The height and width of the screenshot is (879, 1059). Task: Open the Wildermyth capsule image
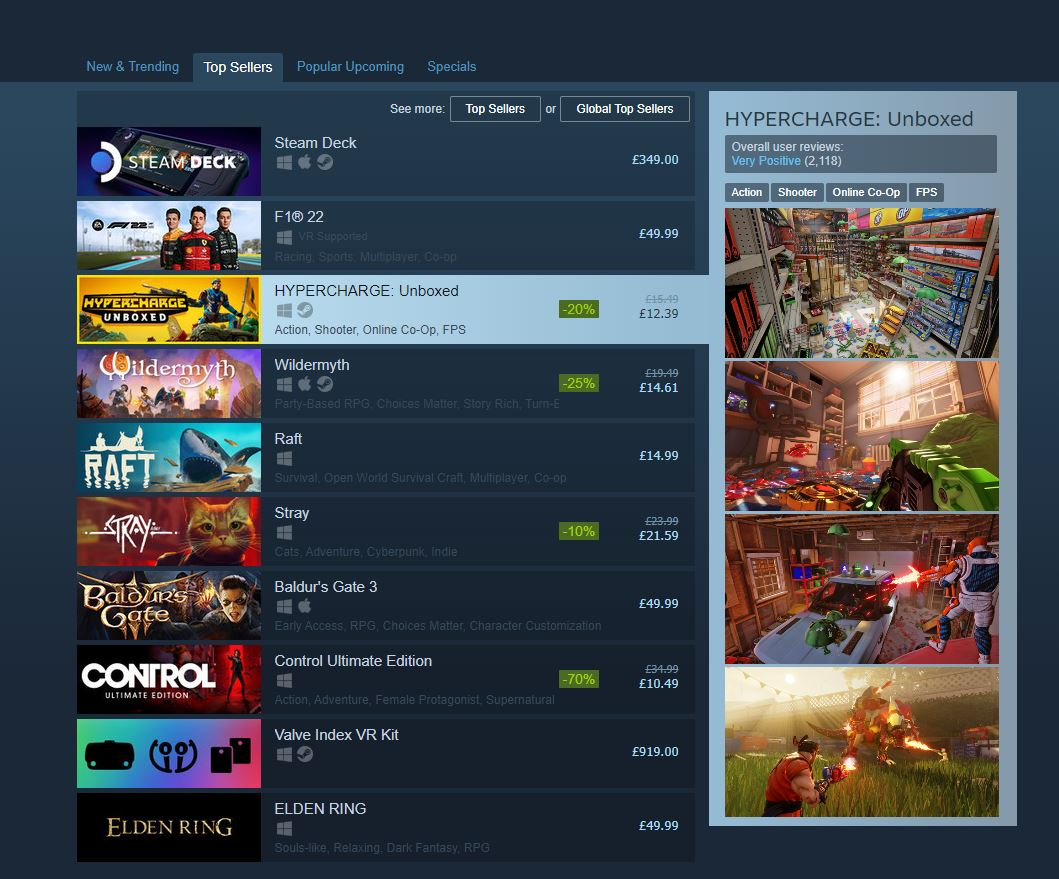(169, 383)
